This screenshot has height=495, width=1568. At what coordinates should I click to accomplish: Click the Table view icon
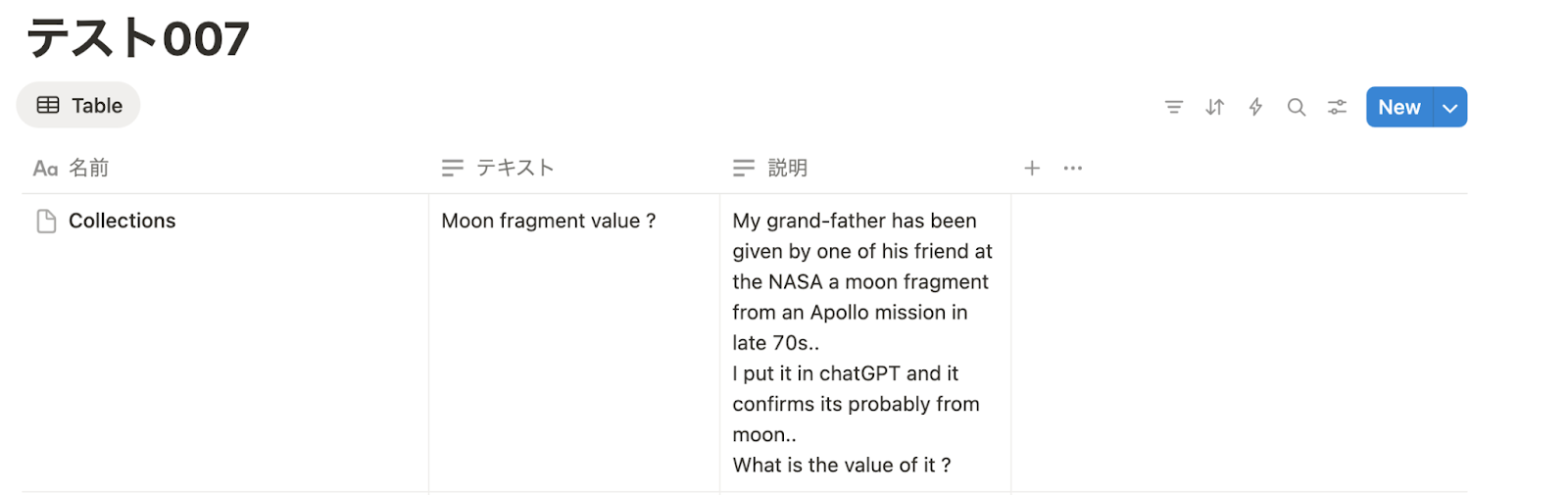48,105
